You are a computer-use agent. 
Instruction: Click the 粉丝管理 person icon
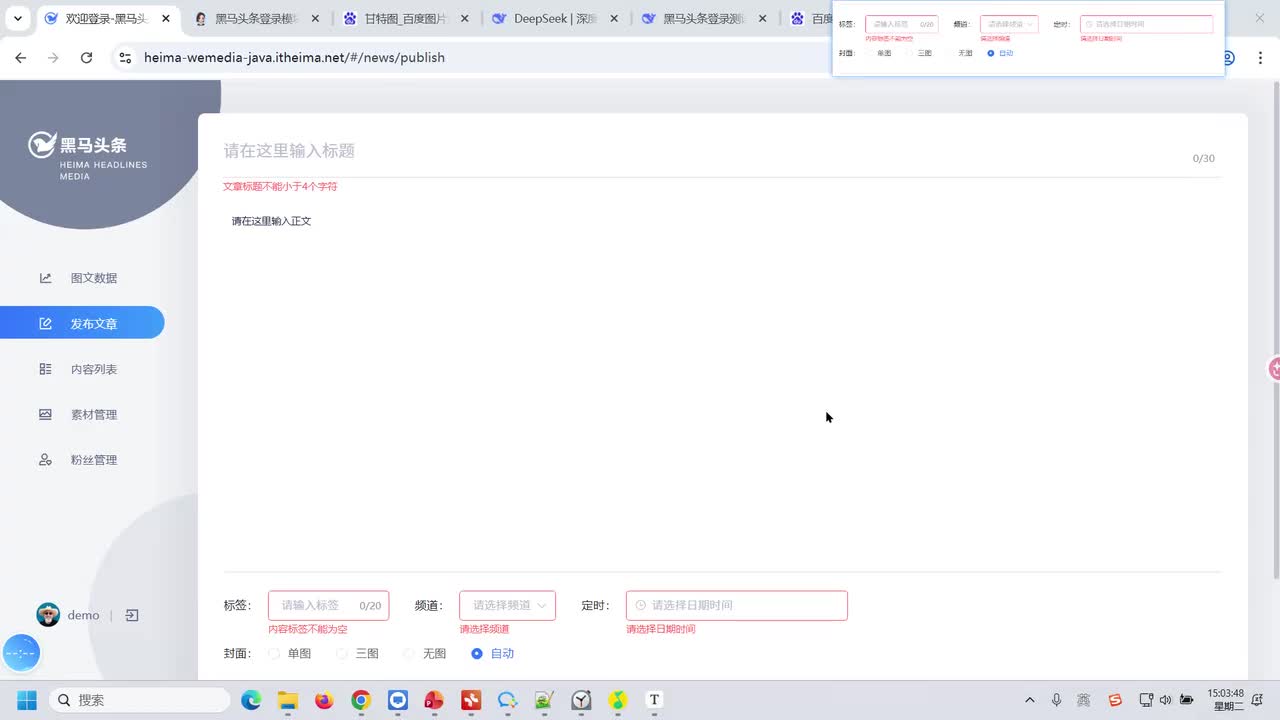pyautogui.click(x=45, y=460)
